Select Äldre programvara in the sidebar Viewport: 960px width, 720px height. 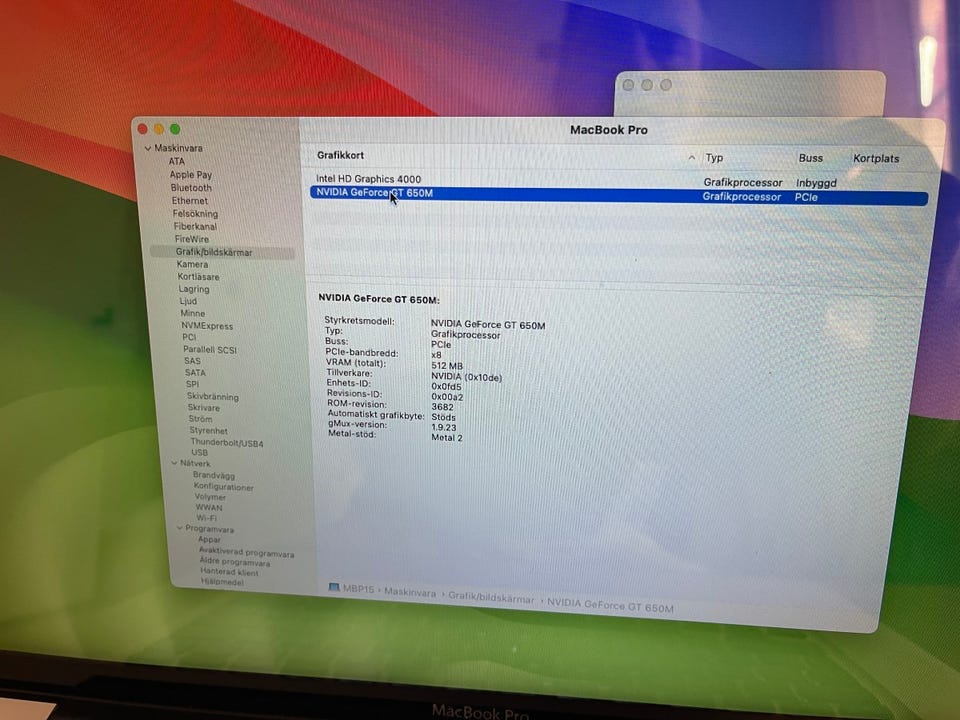[x=235, y=561]
